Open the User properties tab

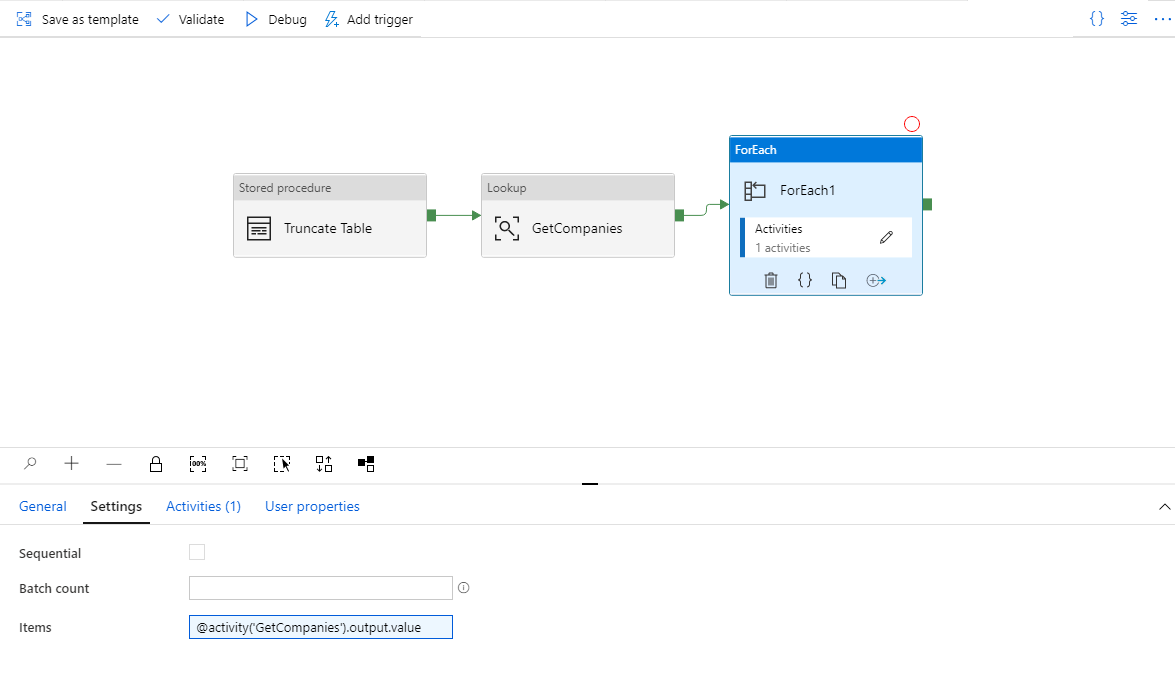click(x=312, y=506)
